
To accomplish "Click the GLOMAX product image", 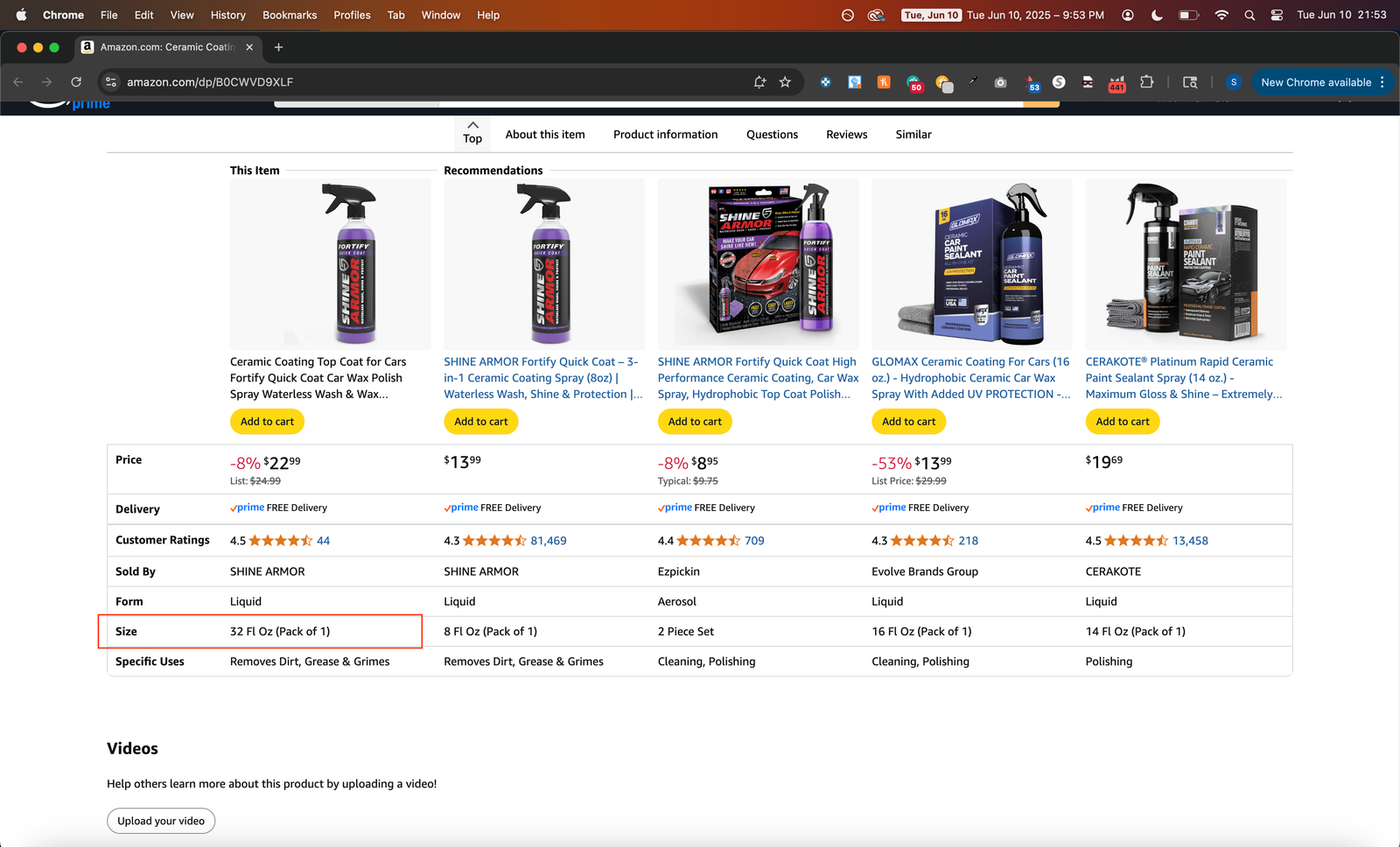I will (972, 264).
